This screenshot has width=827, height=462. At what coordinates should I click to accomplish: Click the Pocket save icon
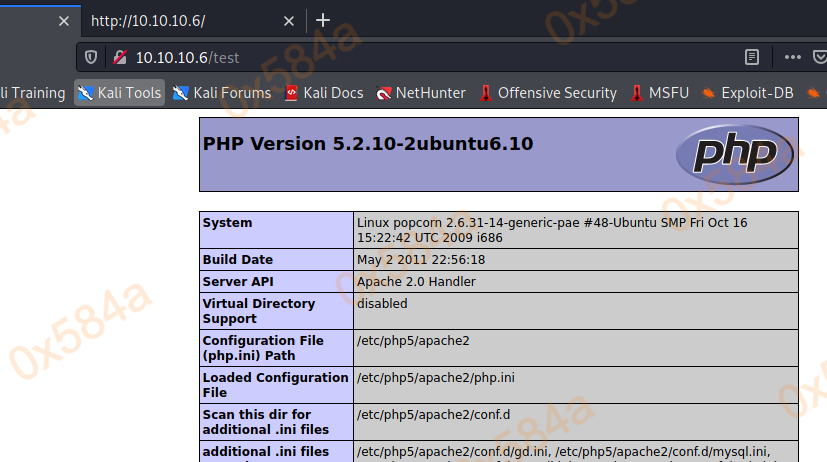coord(819,57)
